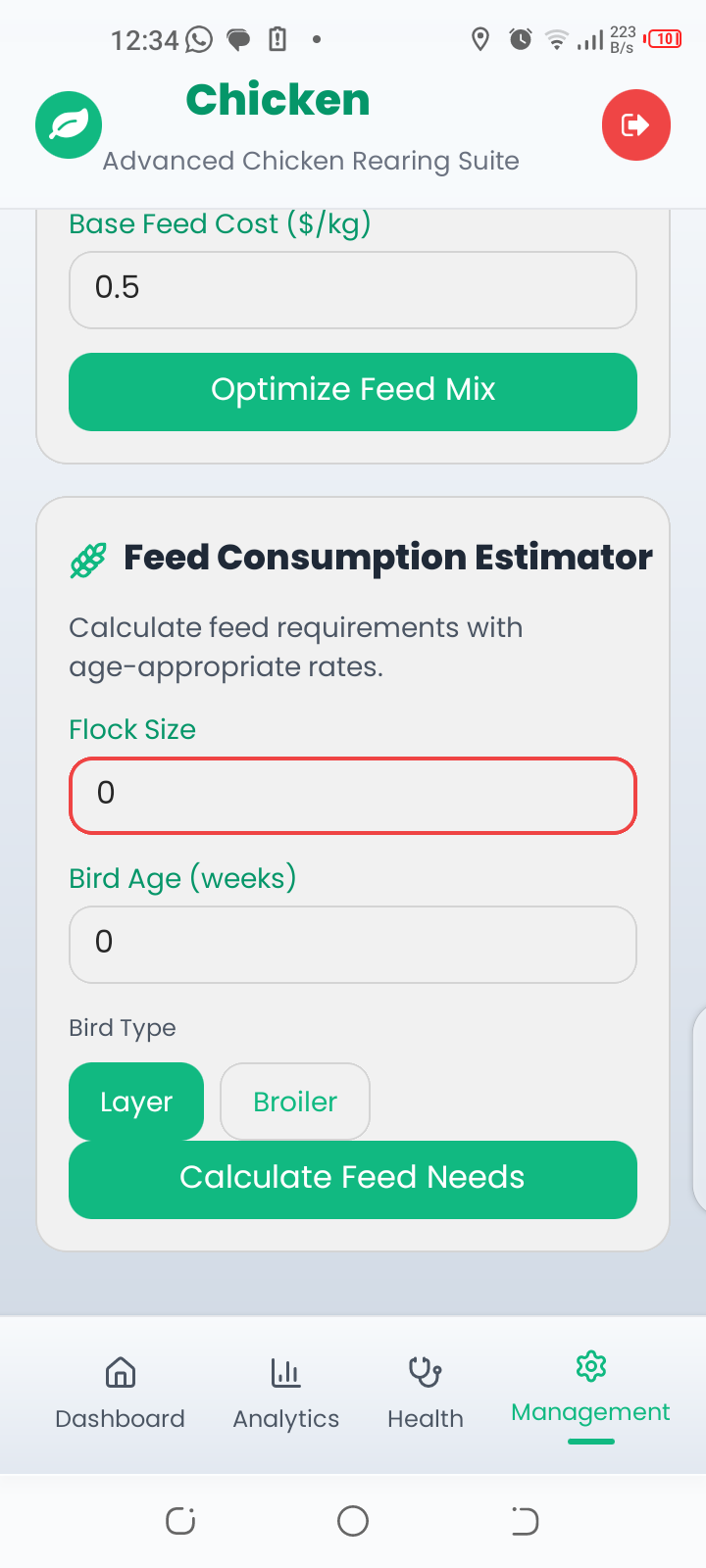
Task: Tap Calculate Feed Needs
Action: (353, 1179)
